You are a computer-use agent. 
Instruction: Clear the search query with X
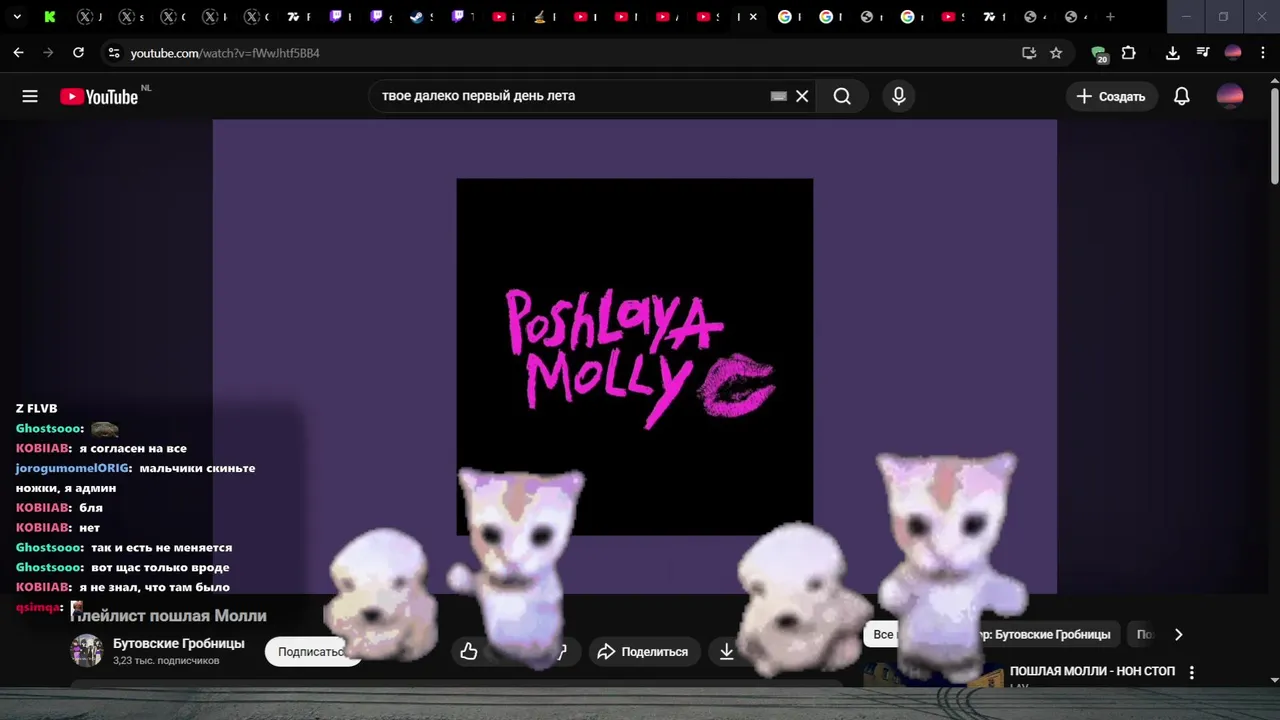(802, 96)
